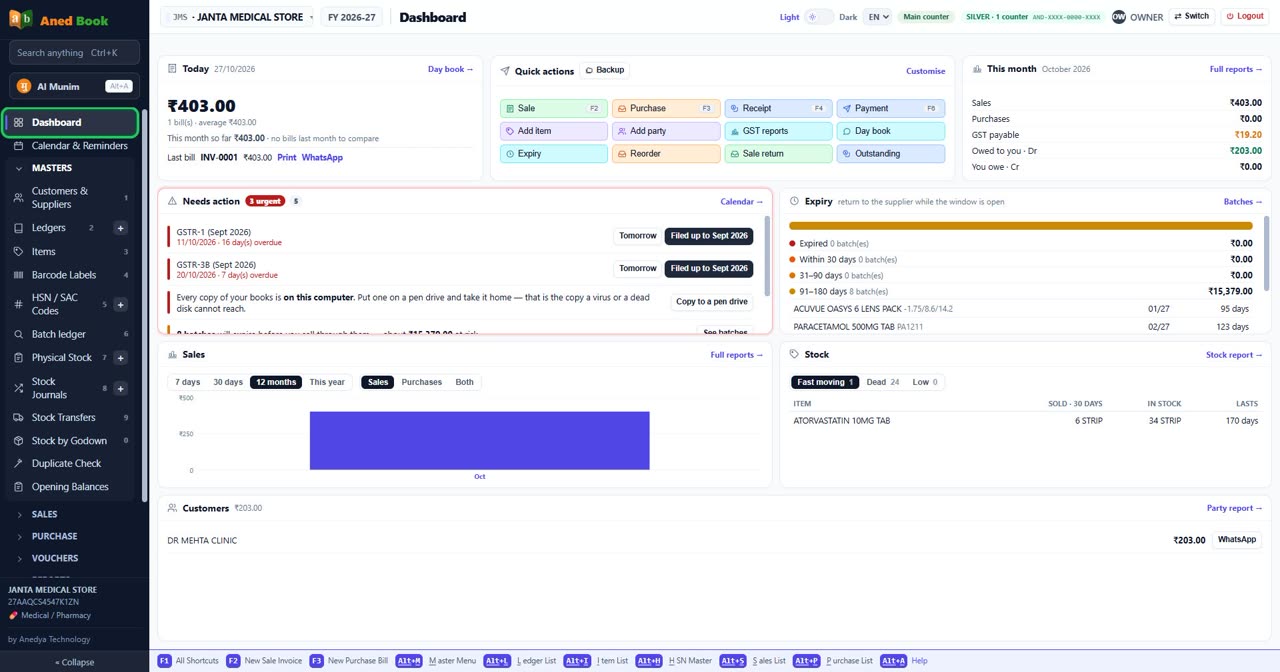Open the AI Munim assistant
1280x672 pixels.
coord(74,86)
